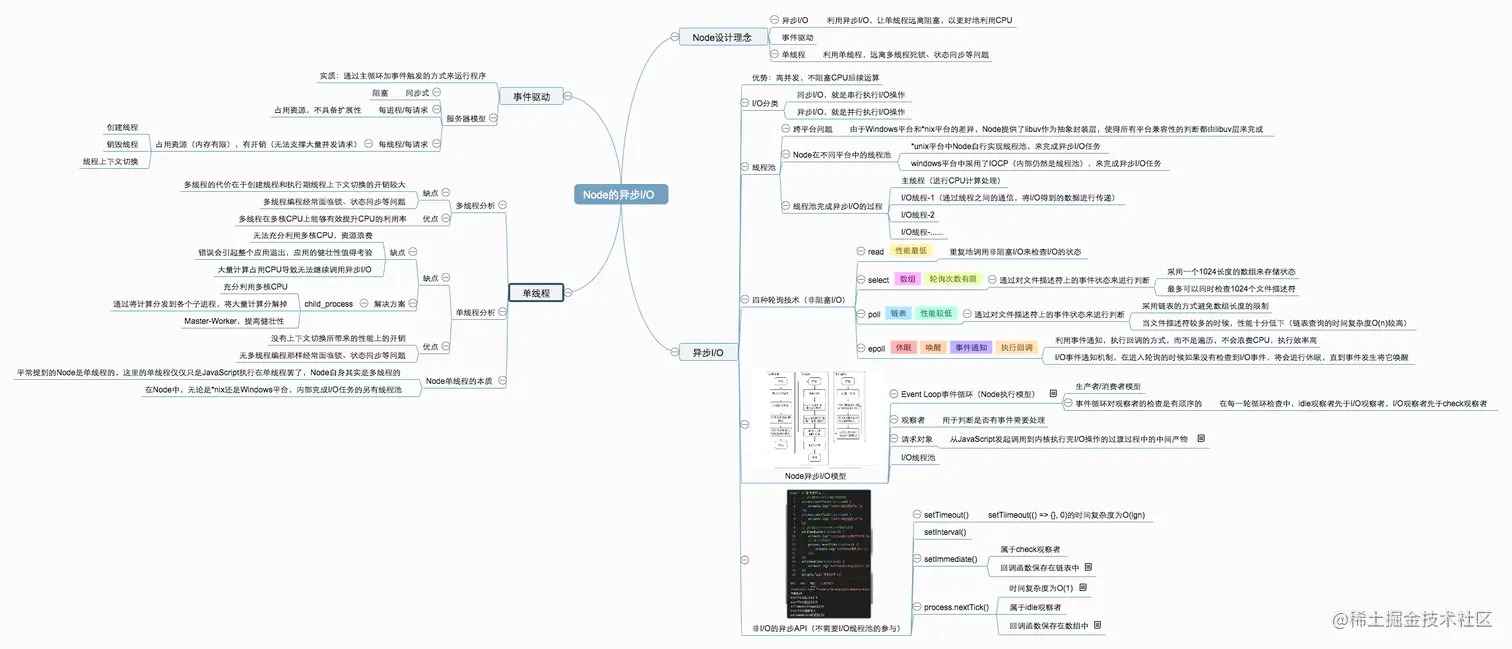
Task: Collapse the 线程池完成异步I/O的过程 node
Action: click(x=785, y=206)
